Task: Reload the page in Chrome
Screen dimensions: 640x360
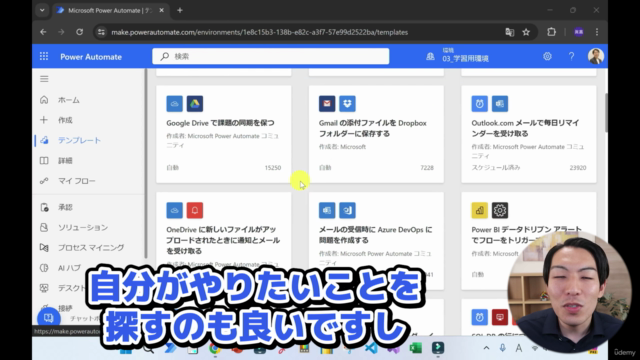Action: coord(80,32)
